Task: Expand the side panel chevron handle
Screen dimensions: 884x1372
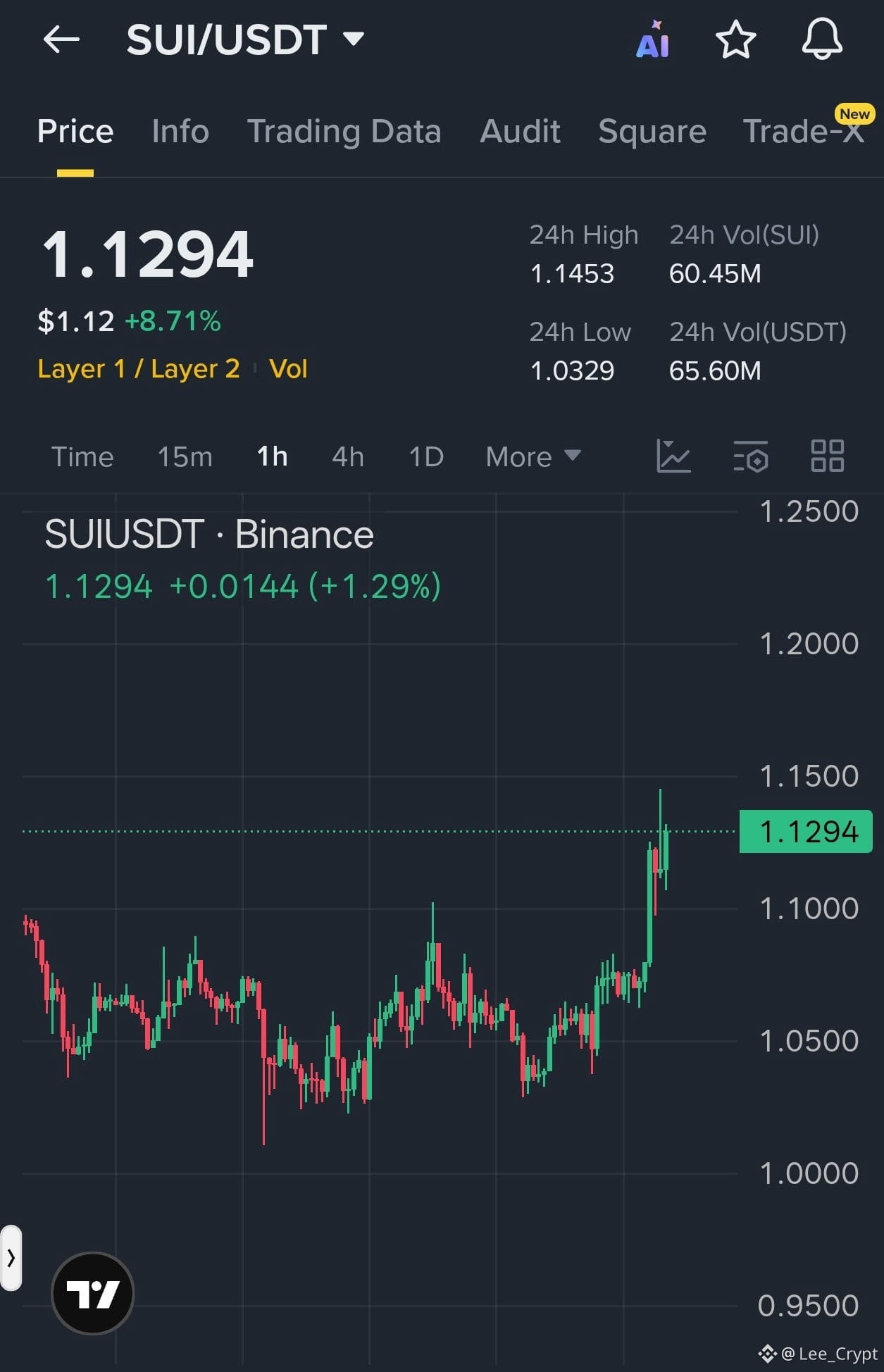Action: tap(11, 1258)
